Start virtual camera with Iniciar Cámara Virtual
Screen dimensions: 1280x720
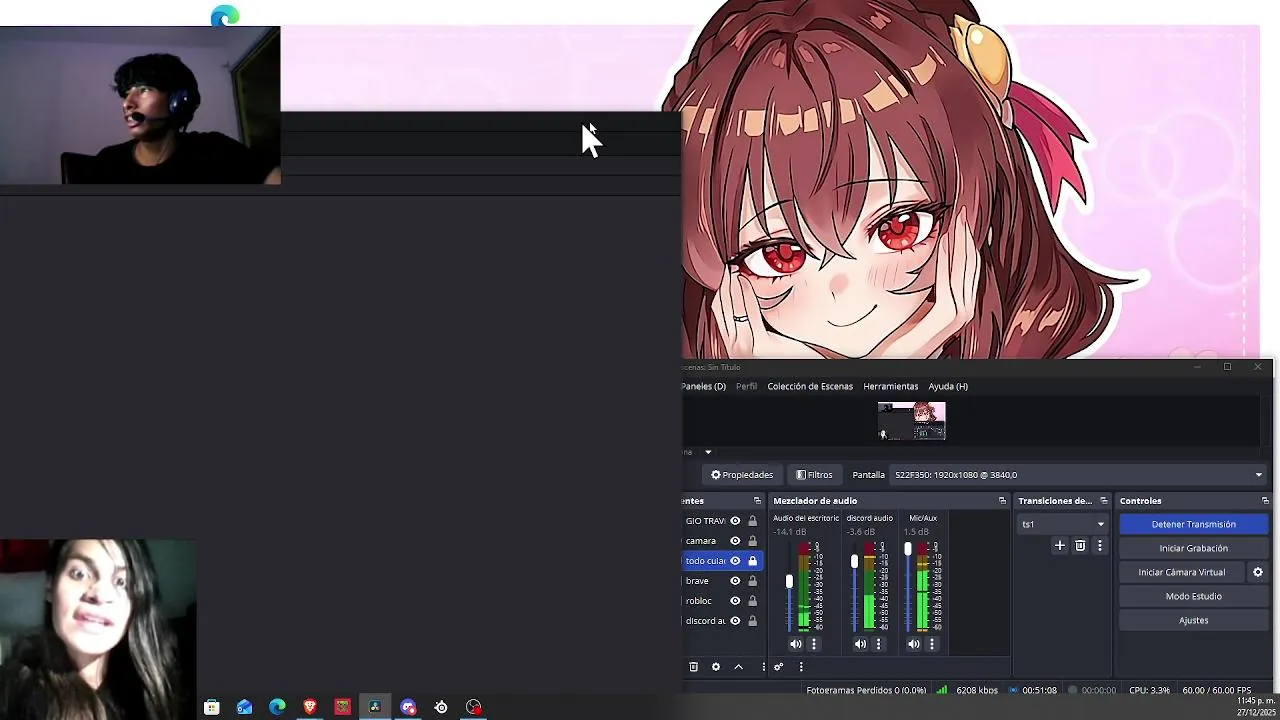(x=1182, y=572)
